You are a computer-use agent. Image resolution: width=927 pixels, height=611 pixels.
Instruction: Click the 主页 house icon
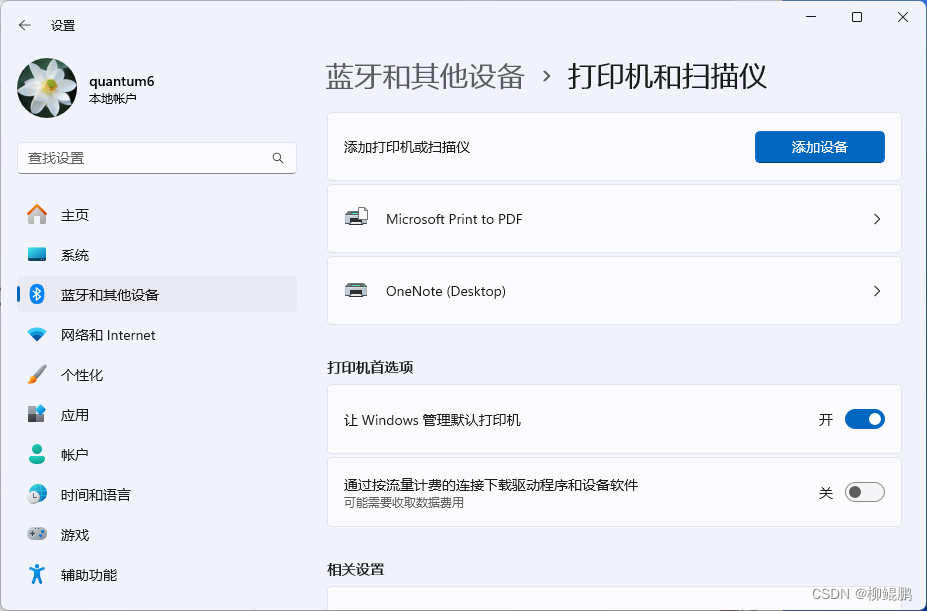(x=37, y=214)
